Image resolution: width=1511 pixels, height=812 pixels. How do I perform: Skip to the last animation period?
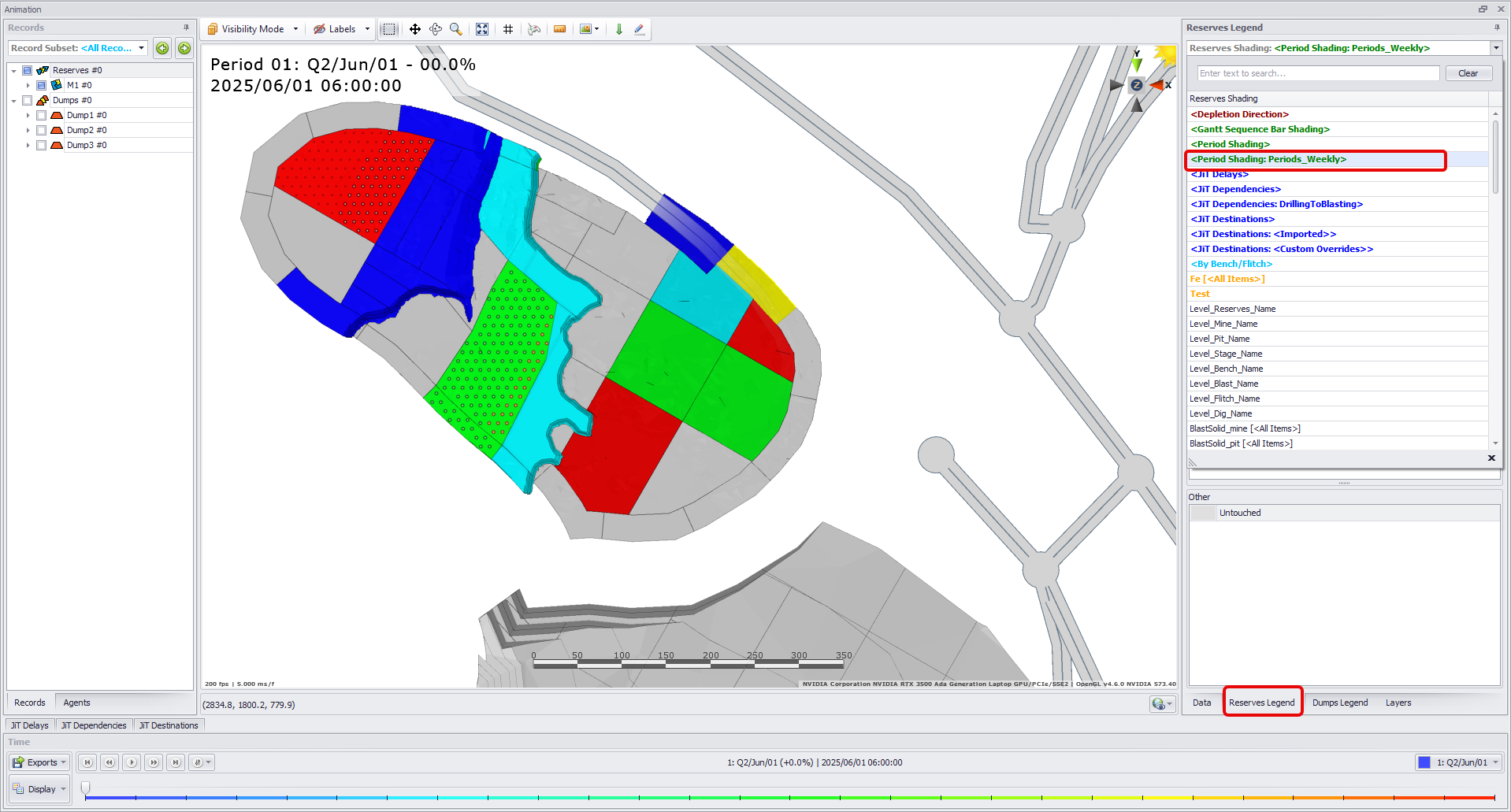pos(176,762)
